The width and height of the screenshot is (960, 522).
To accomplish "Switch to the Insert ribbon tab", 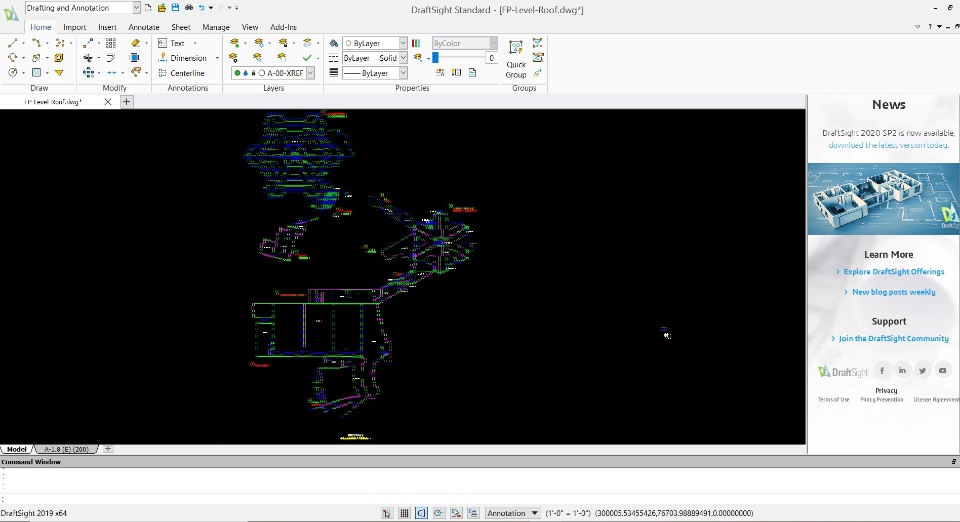I will 107,27.
